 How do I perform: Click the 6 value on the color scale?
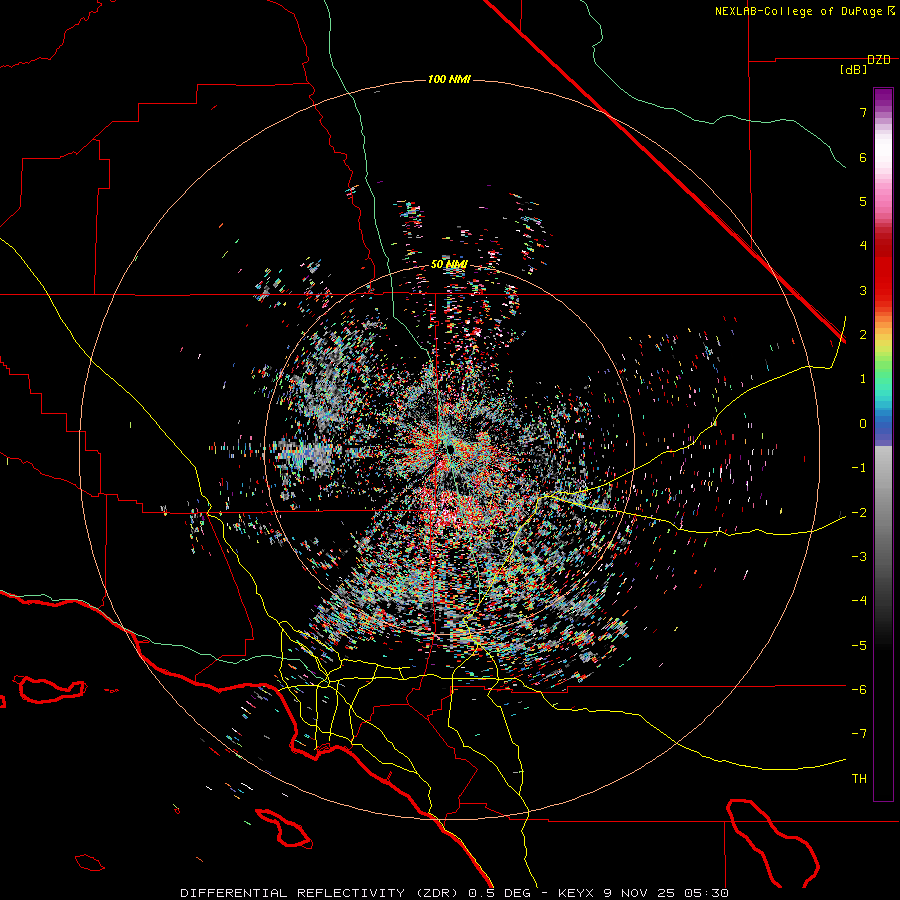point(863,157)
